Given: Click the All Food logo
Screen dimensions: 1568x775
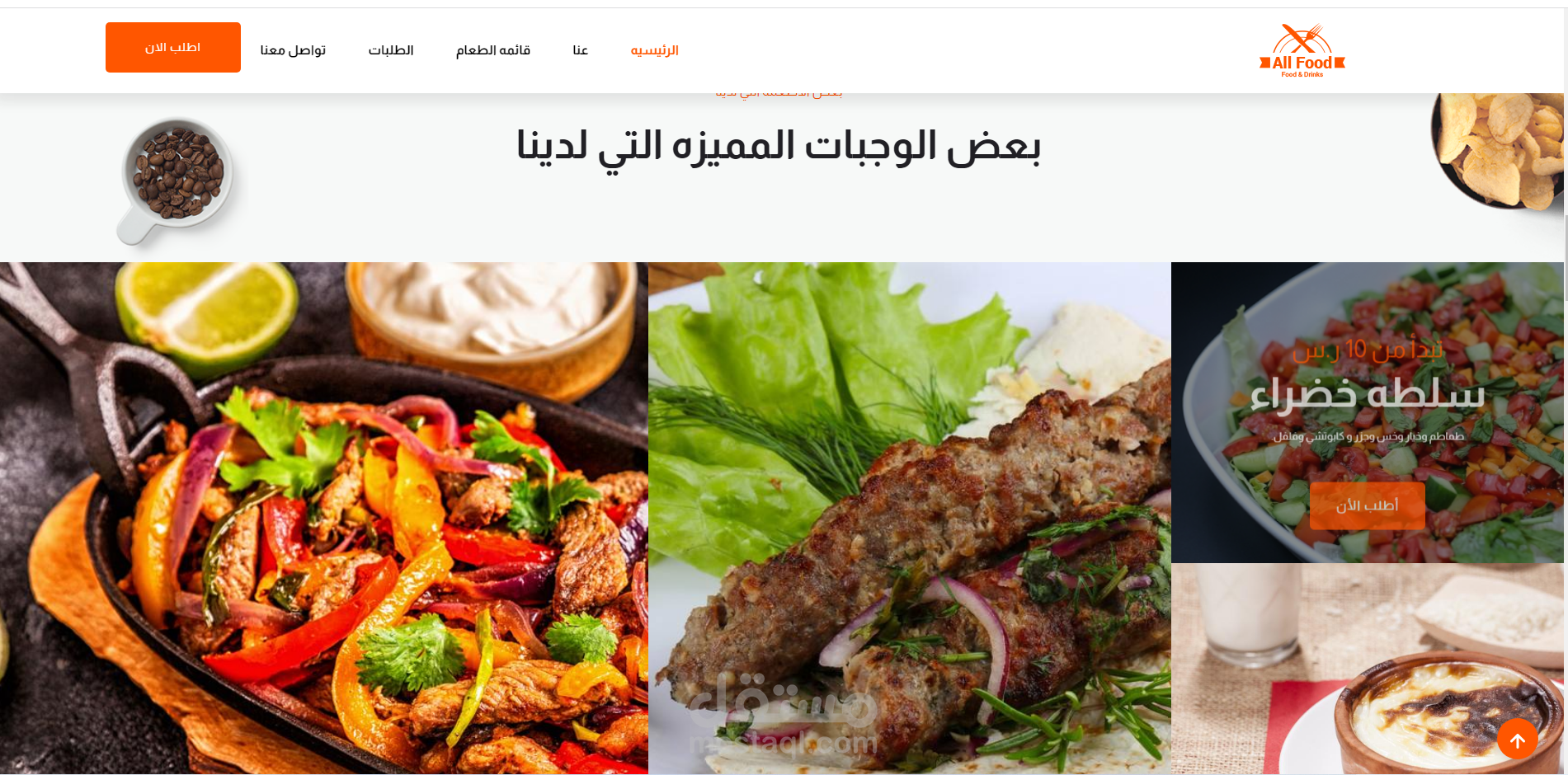Looking at the screenshot, I should (1302, 51).
